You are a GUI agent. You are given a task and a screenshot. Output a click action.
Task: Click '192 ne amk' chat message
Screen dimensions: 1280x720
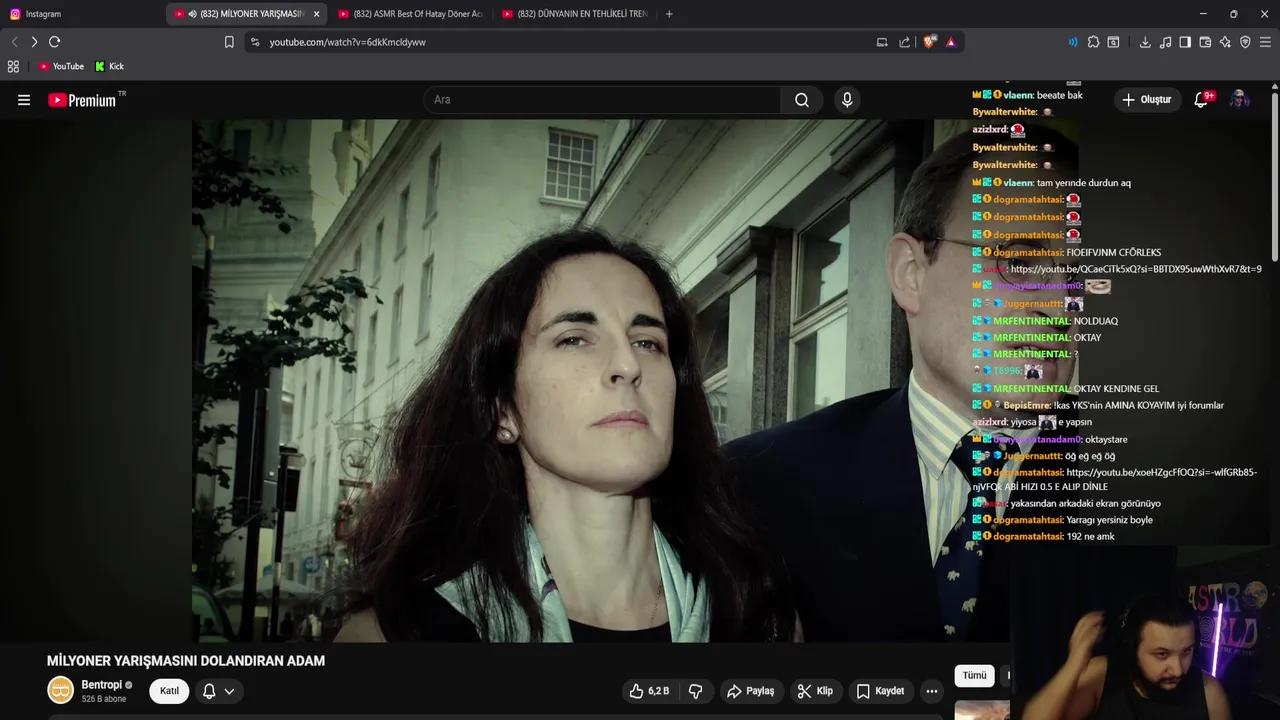(1043, 536)
